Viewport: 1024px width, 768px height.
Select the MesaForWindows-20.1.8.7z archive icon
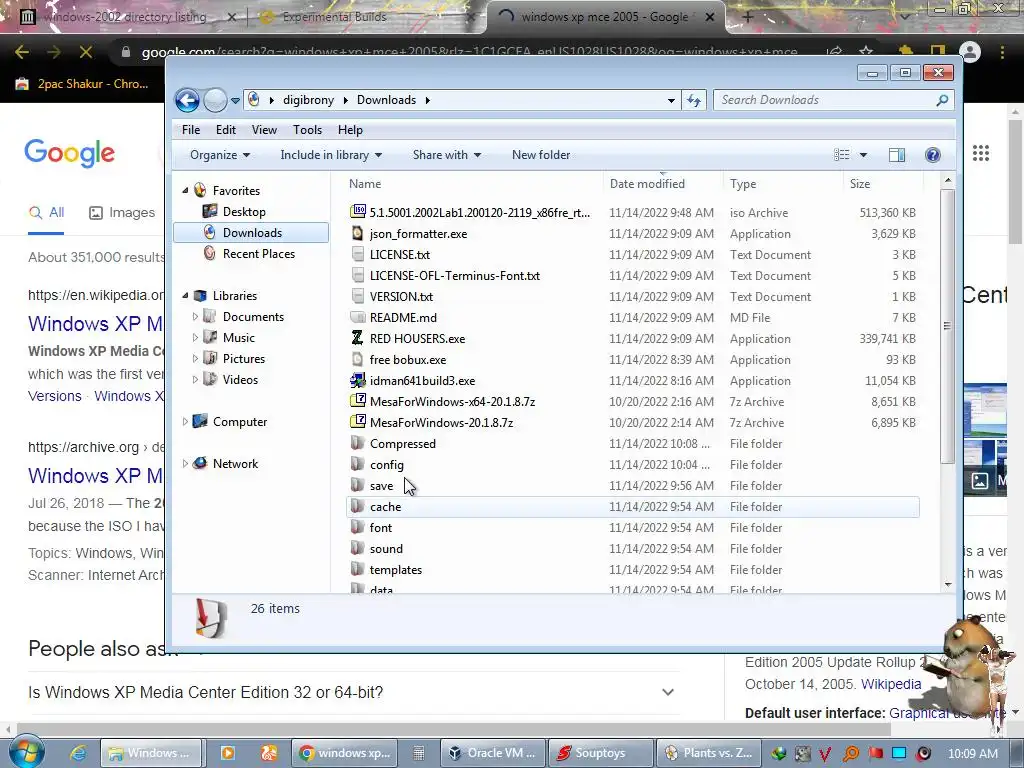358,422
